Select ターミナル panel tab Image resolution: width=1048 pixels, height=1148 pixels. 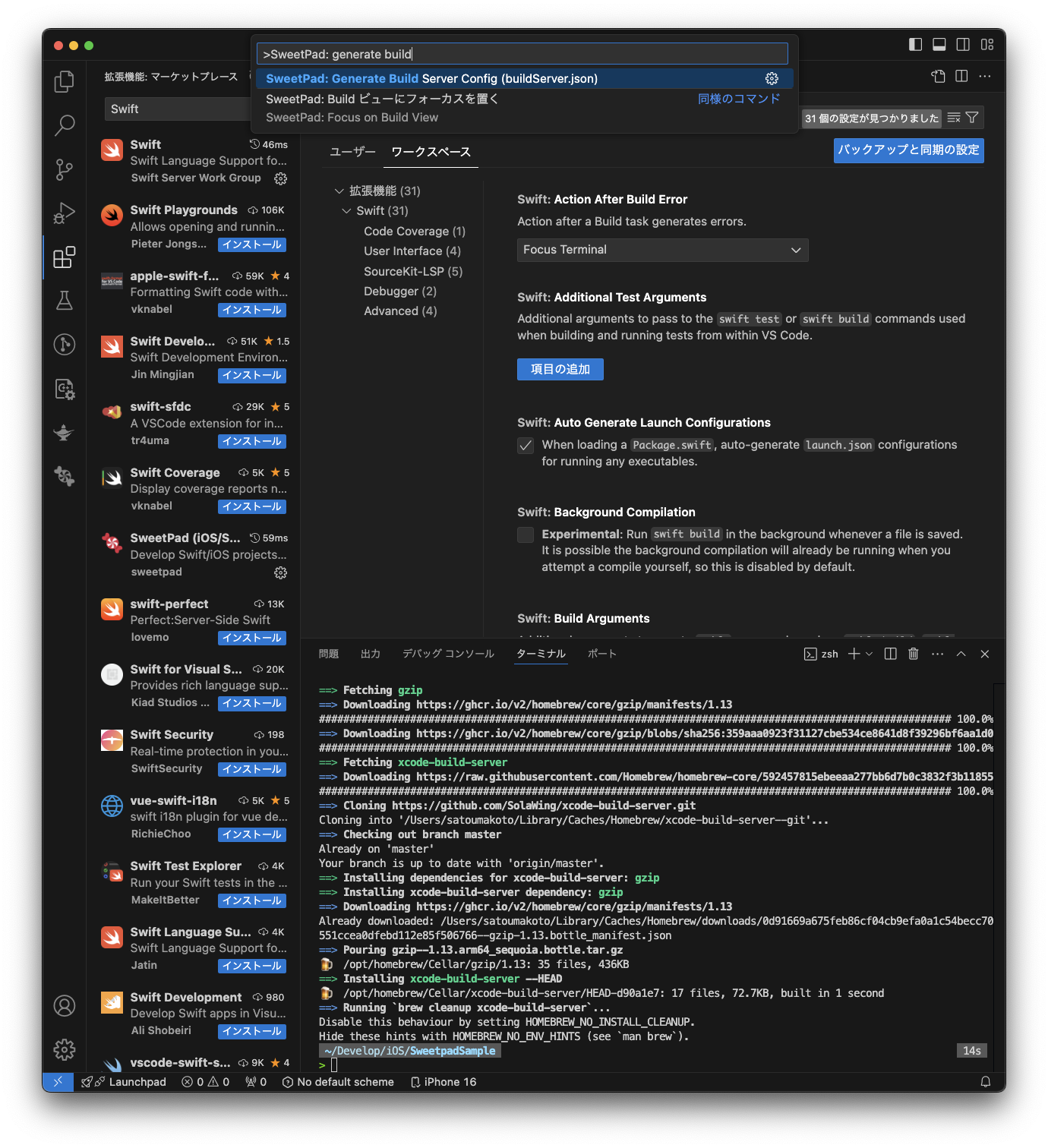(x=541, y=654)
